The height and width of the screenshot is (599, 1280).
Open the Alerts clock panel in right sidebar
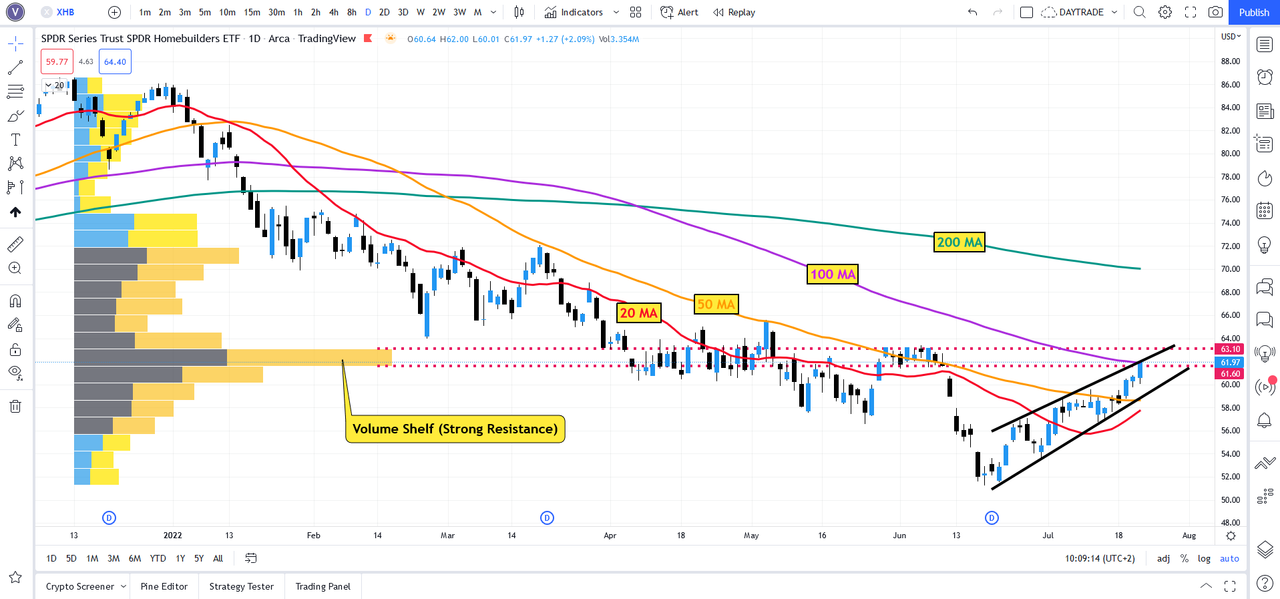coord(1265,78)
